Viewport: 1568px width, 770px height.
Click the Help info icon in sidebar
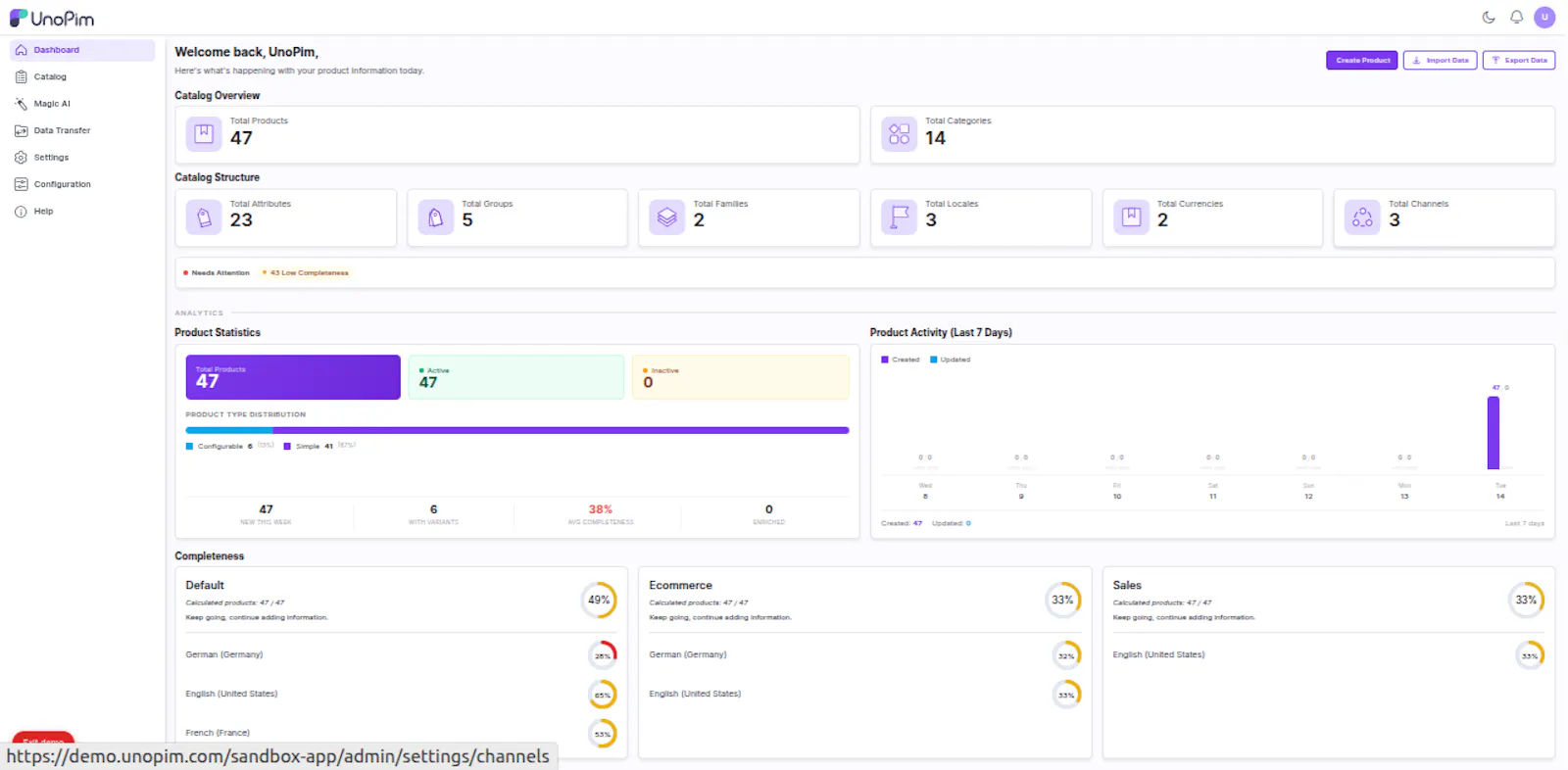[x=21, y=212]
